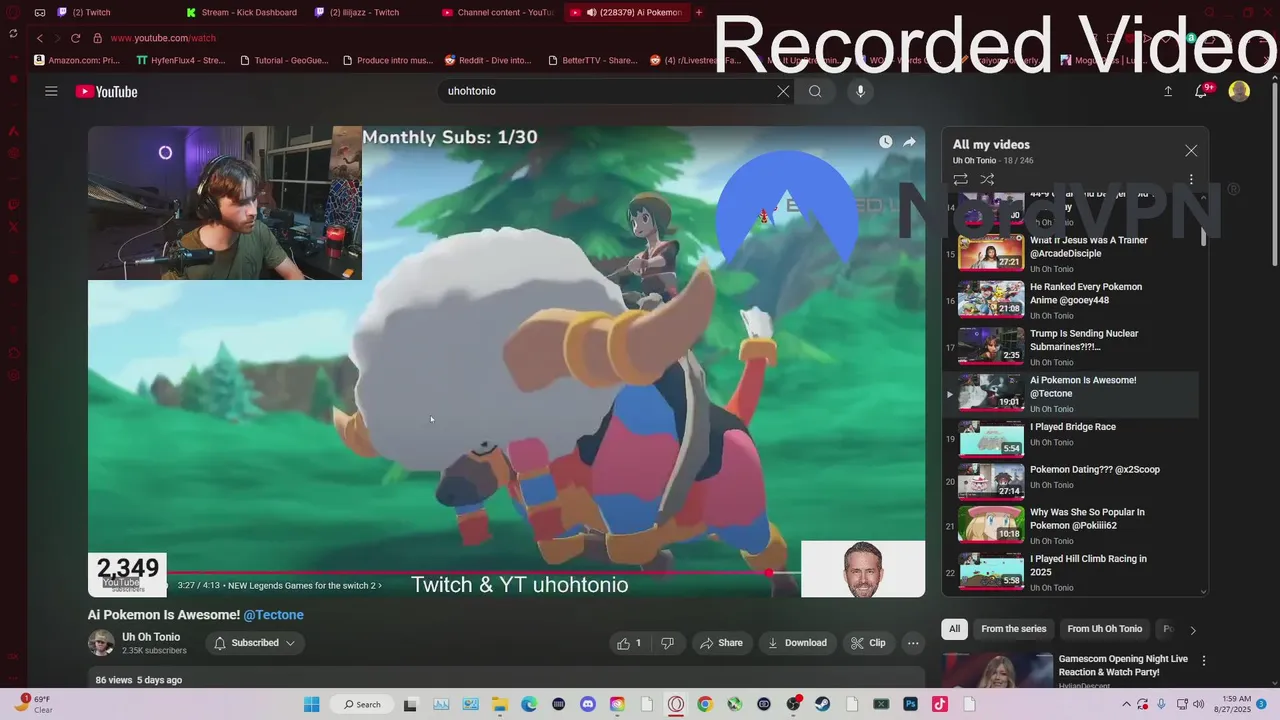Open the Create upload icon
The image size is (1280, 720).
pyautogui.click(x=1168, y=91)
